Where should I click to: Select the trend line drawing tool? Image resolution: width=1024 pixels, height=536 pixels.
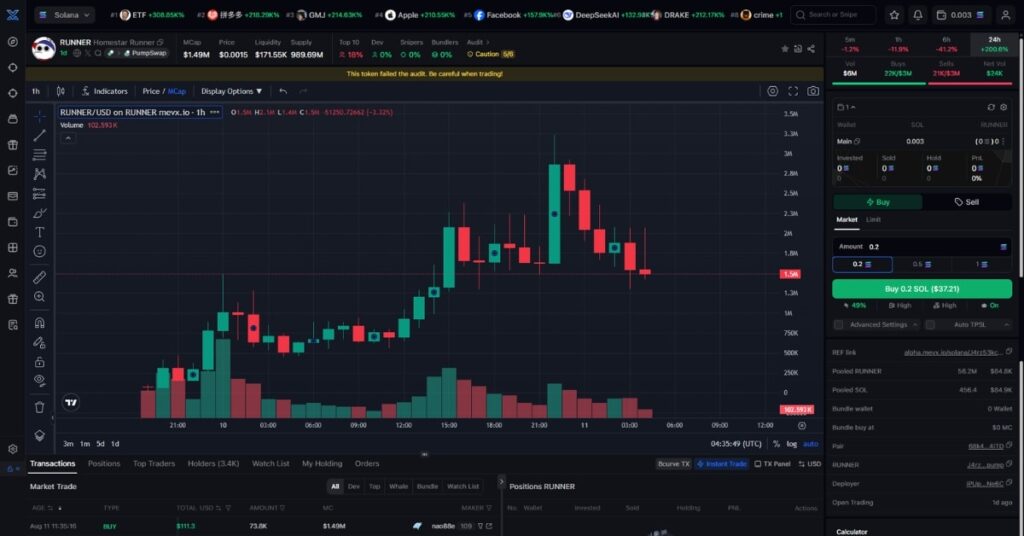pyautogui.click(x=39, y=135)
